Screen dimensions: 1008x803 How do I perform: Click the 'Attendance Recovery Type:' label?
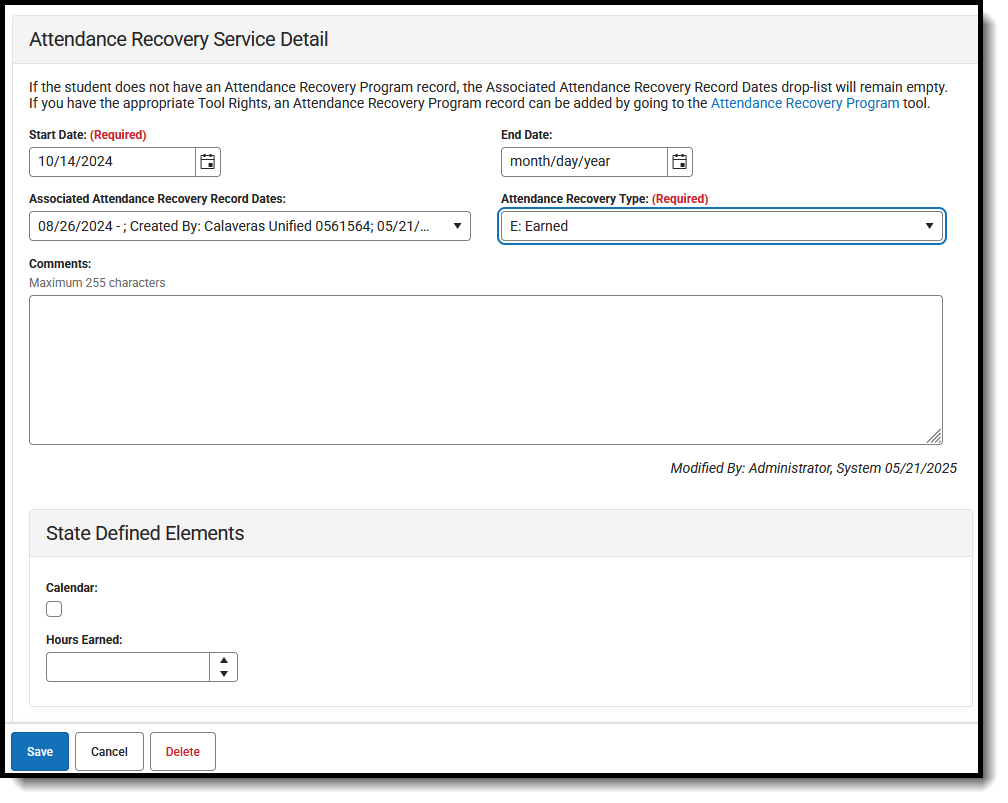tap(575, 199)
